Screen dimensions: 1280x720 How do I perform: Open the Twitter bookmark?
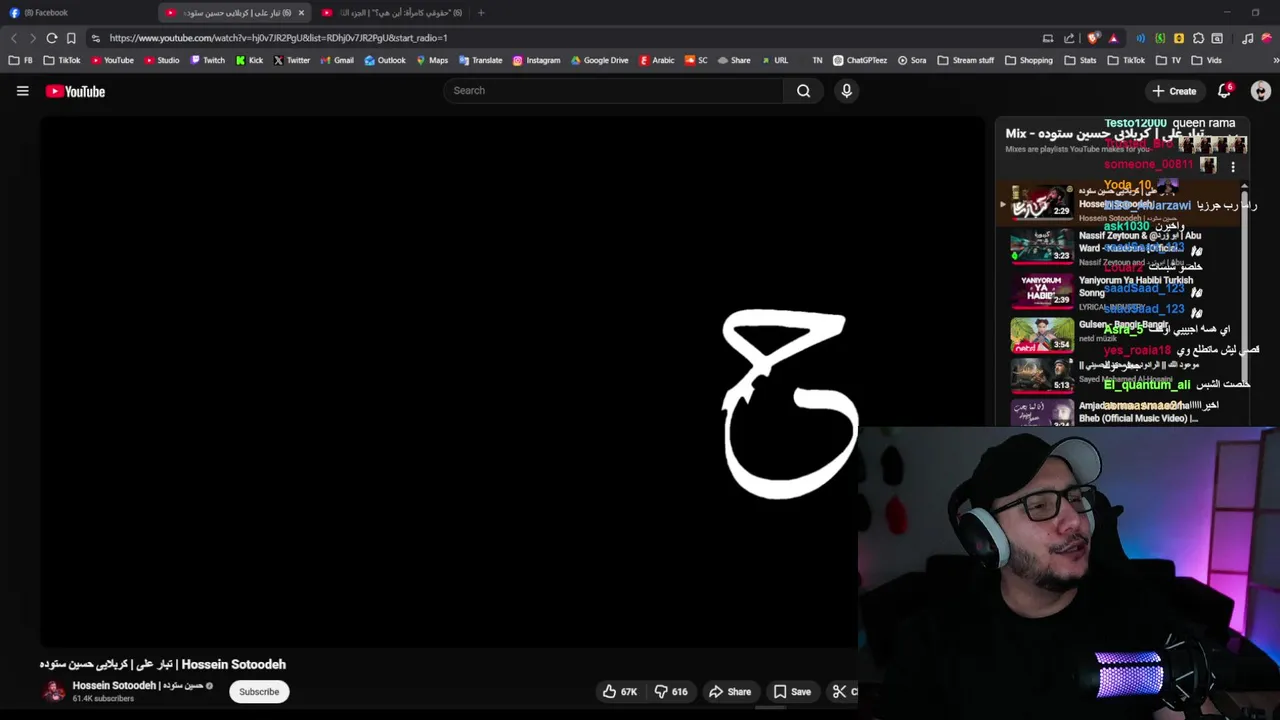tap(292, 60)
